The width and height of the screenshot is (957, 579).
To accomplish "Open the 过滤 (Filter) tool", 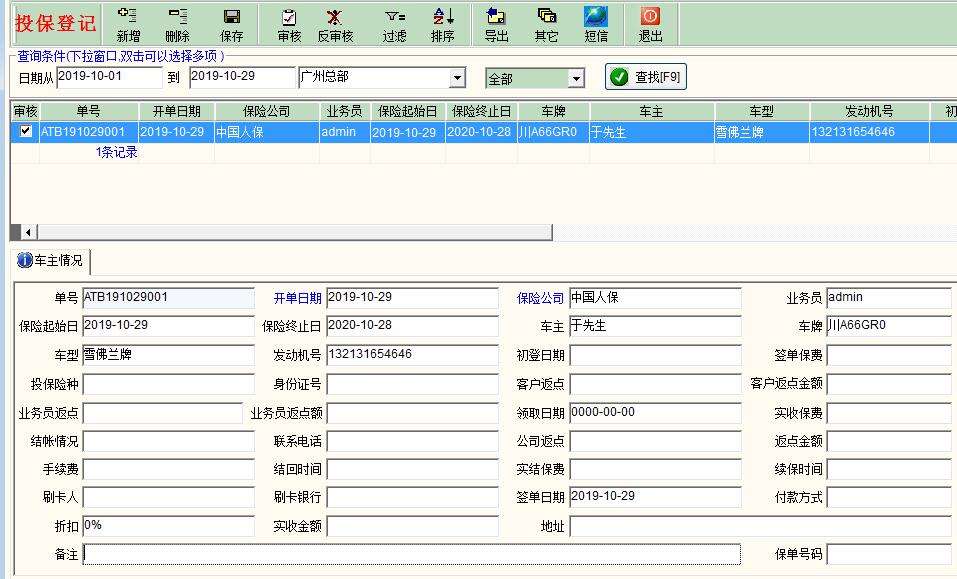I will (x=394, y=24).
